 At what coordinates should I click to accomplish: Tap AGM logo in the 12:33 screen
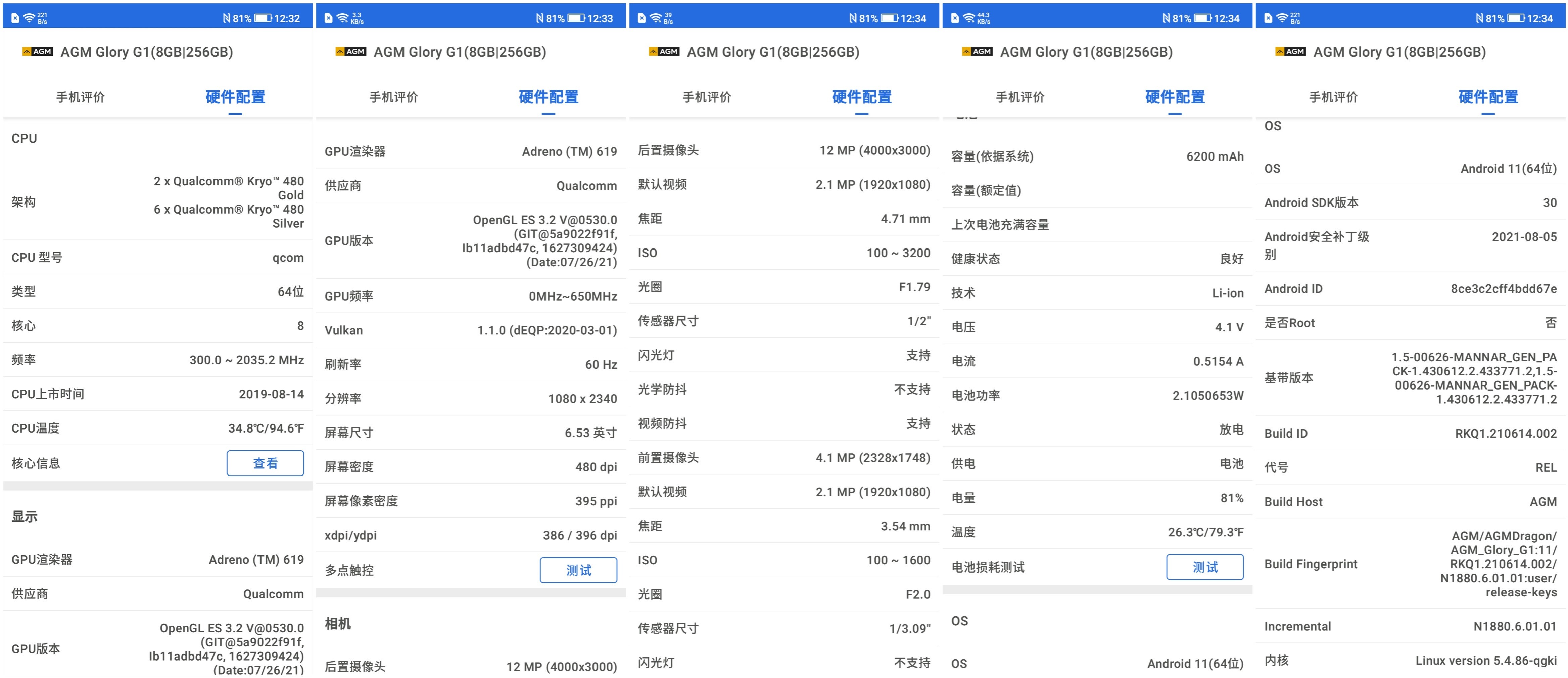tap(350, 52)
